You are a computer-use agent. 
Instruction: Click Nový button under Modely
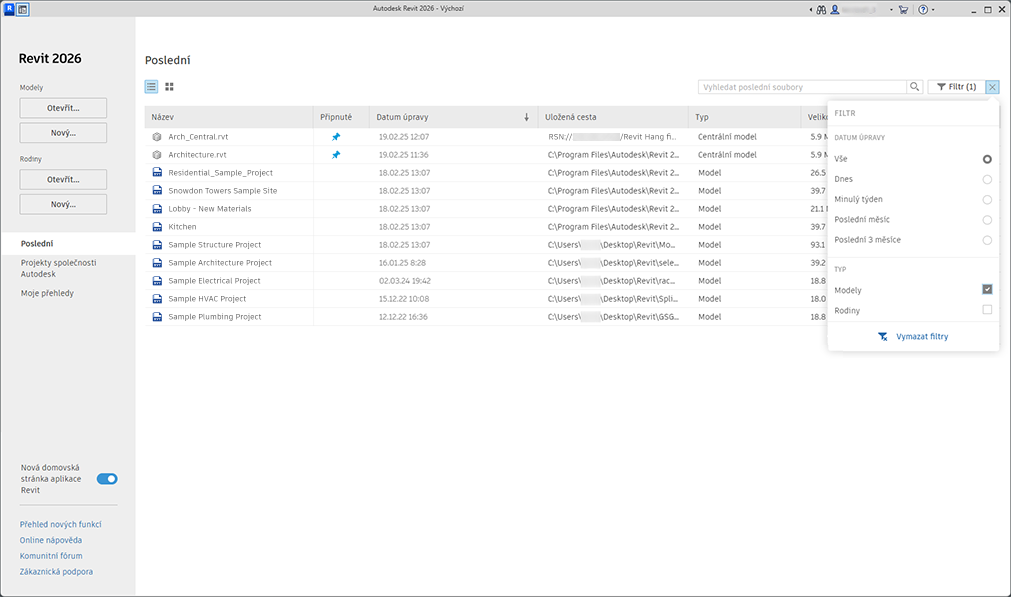pyautogui.click(x=63, y=133)
